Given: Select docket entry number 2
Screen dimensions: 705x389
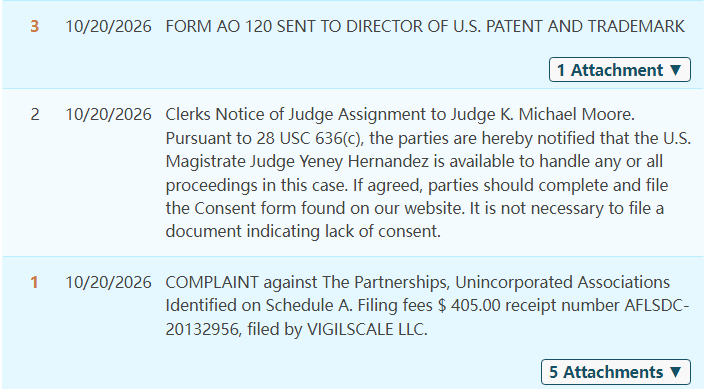Looking at the screenshot, I should click(35, 114).
